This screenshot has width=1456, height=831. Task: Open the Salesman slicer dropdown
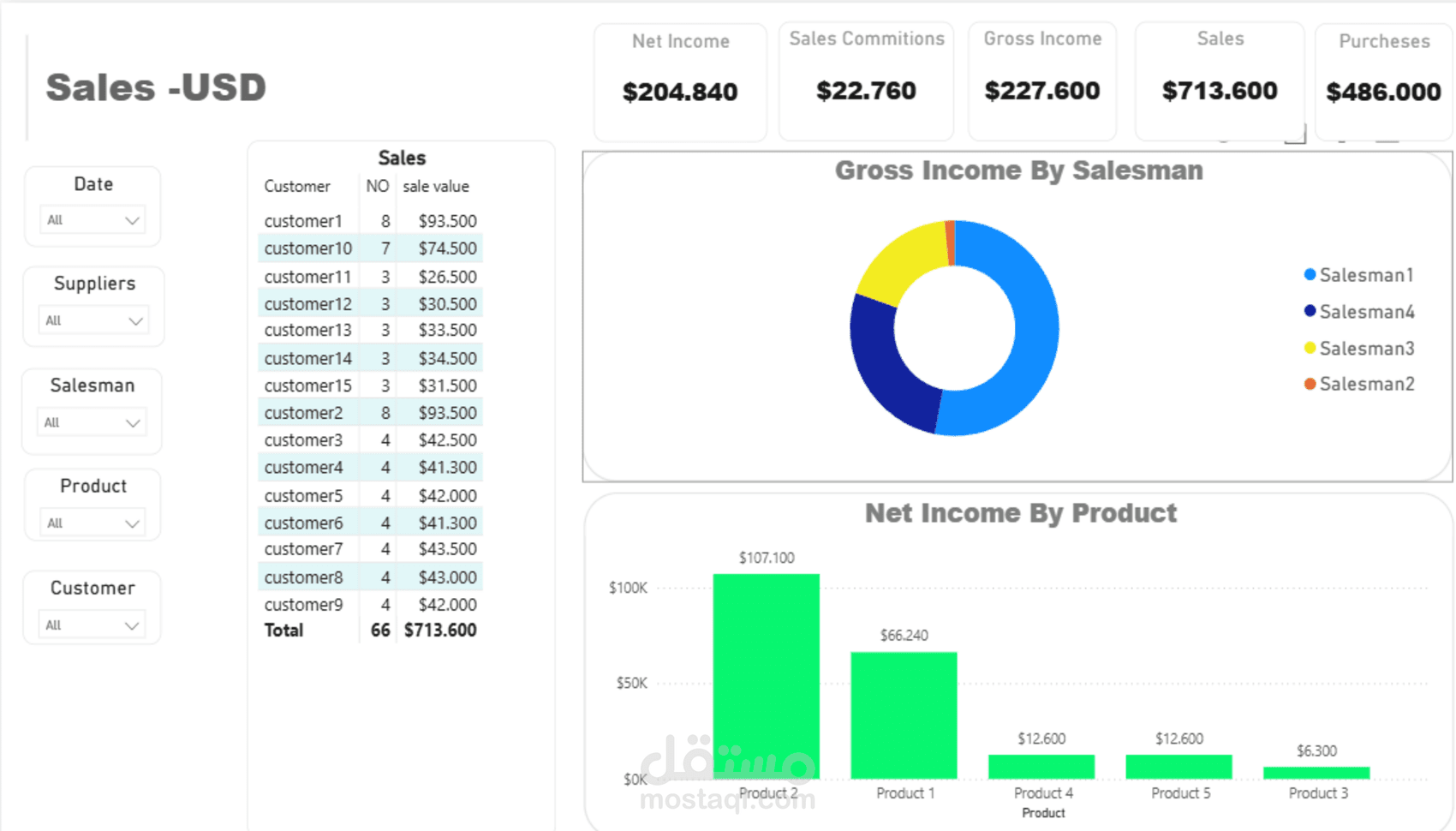click(x=92, y=422)
